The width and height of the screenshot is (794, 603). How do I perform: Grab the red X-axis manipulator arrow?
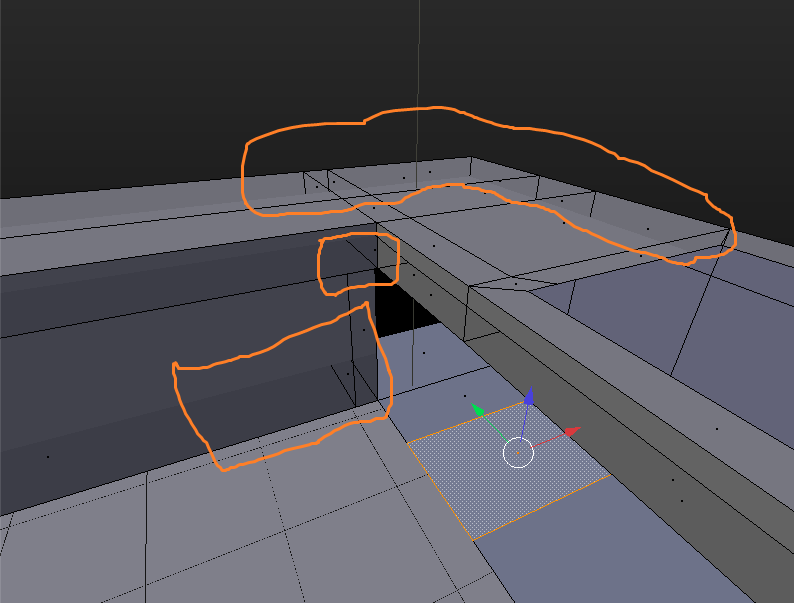(x=573, y=431)
